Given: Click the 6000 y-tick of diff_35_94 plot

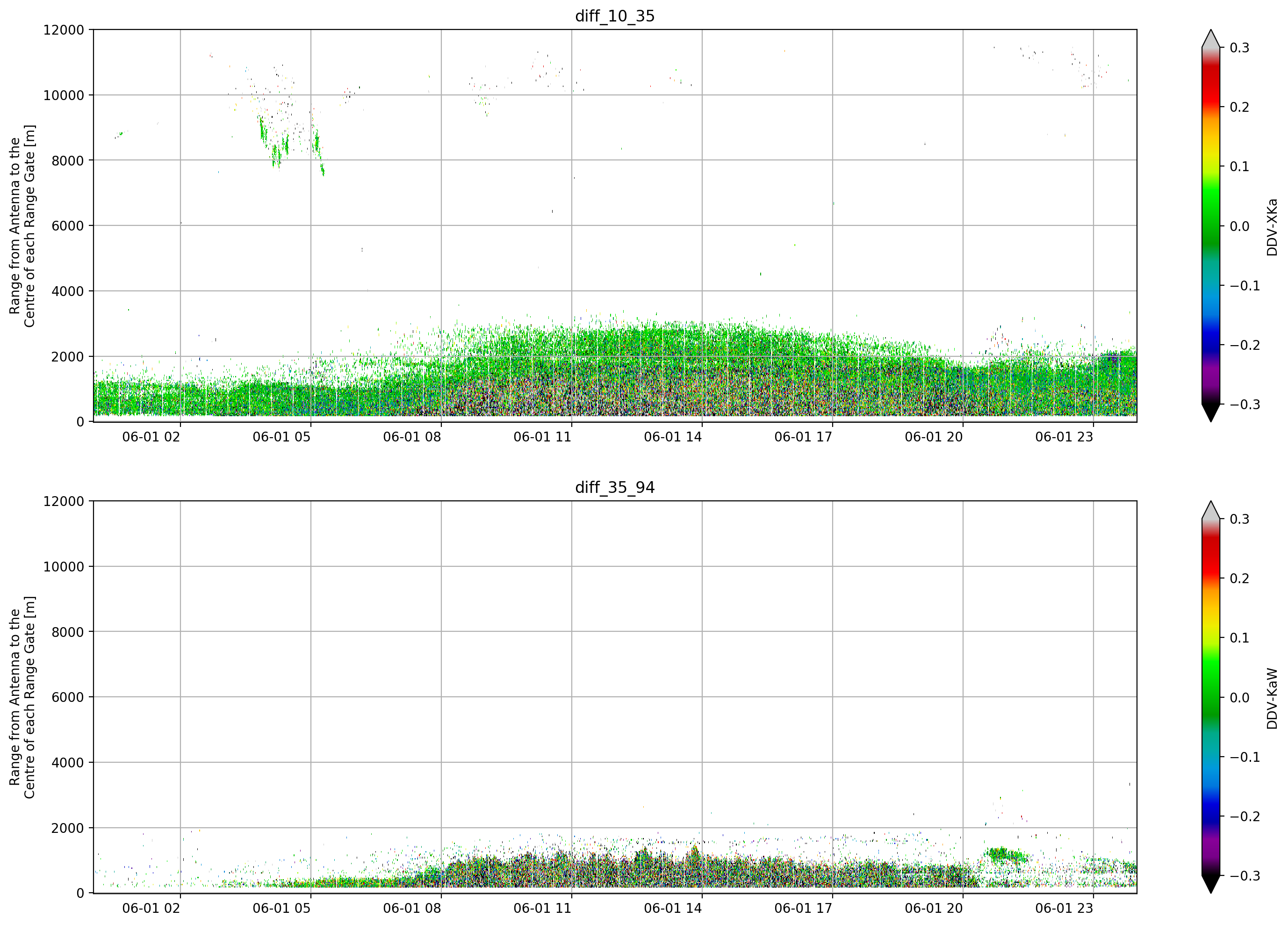Looking at the screenshot, I should (68, 698).
